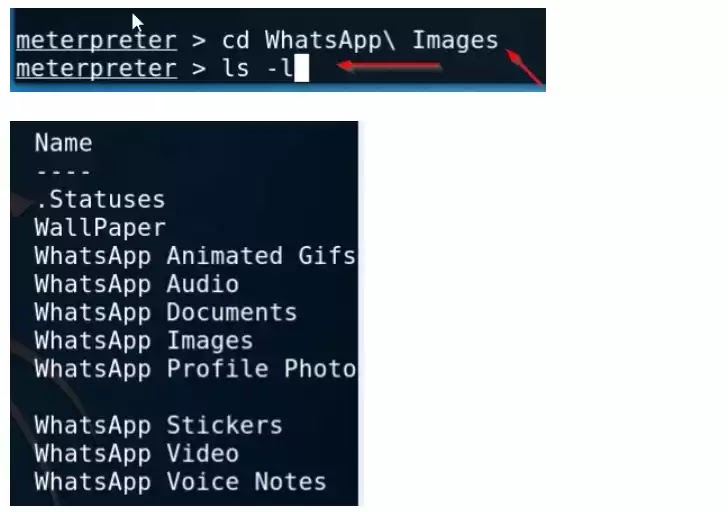Click the WhatsApp Documents listing
Viewport: 728px width, 512px height.
[166, 312]
